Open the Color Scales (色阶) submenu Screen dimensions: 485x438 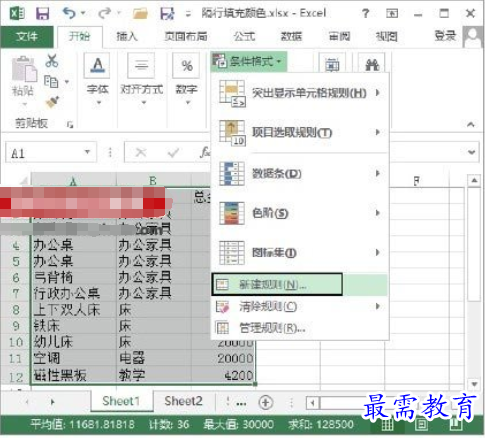click(x=300, y=213)
